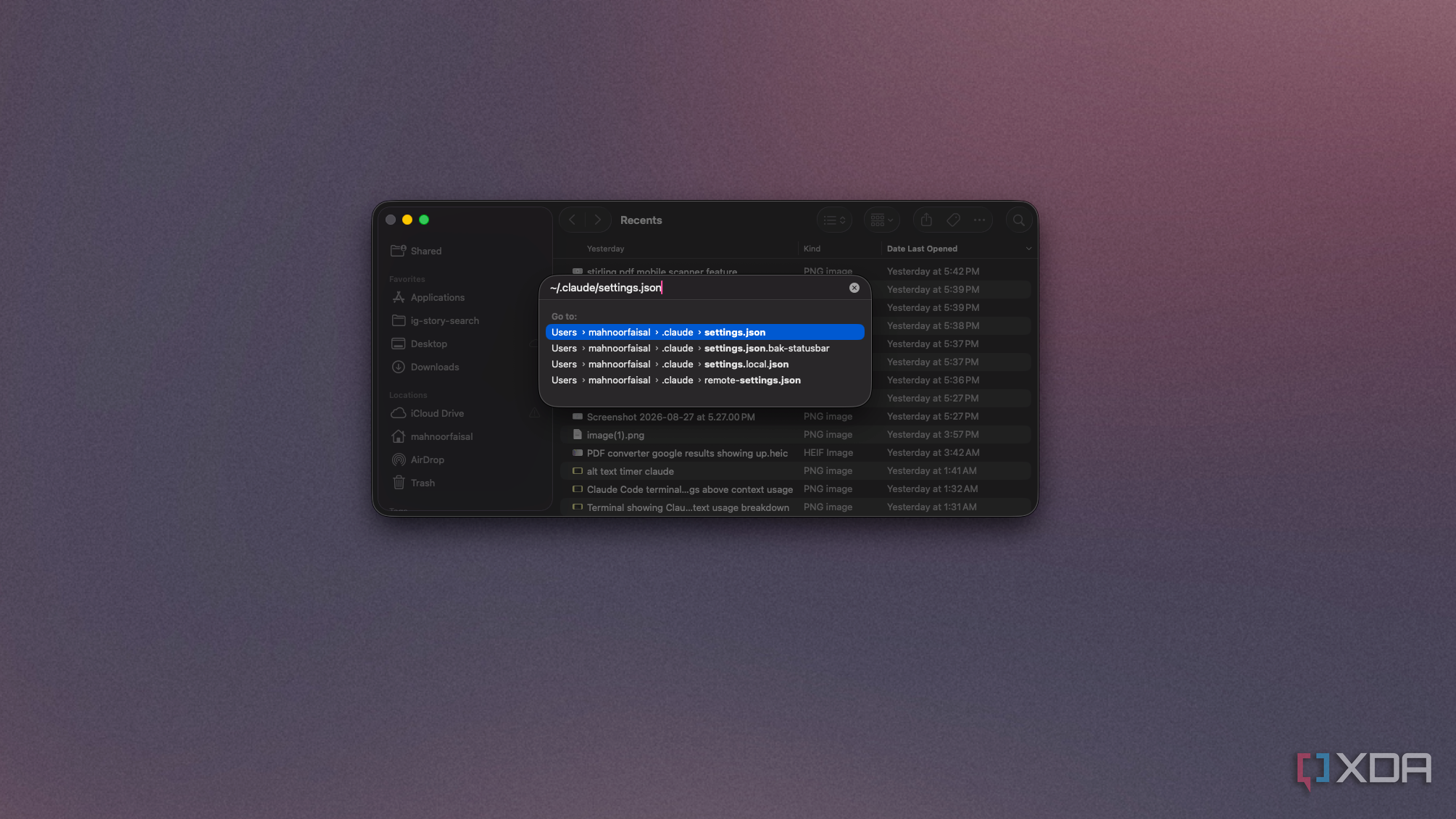Open the More actions ellipsis menu
The width and height of the screenshot is (1456, 819).
pos(980,220)
